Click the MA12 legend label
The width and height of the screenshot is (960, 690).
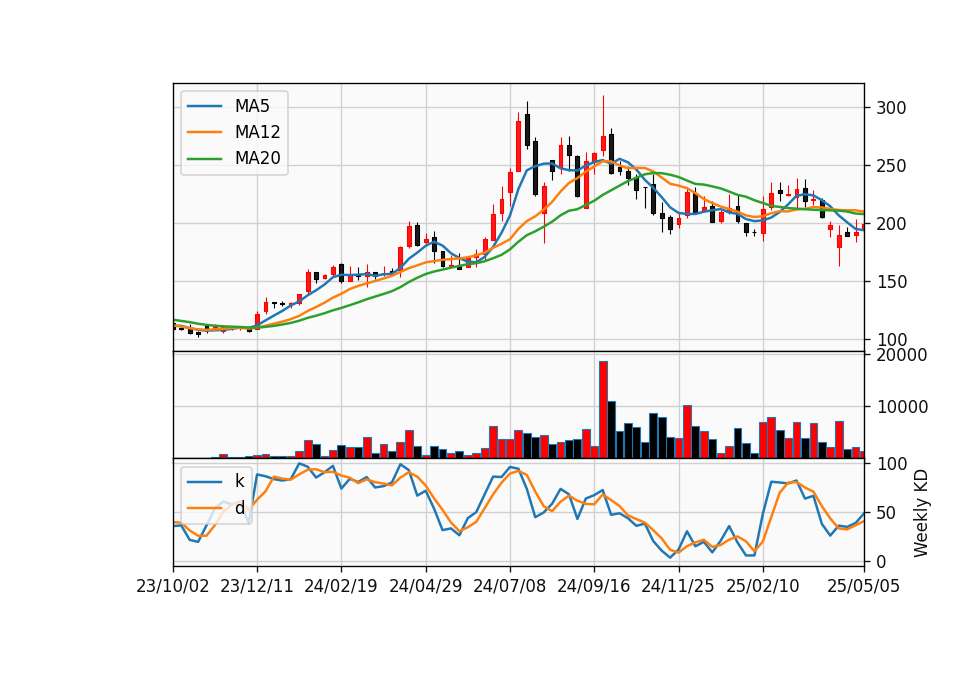(x=257, y=132)
